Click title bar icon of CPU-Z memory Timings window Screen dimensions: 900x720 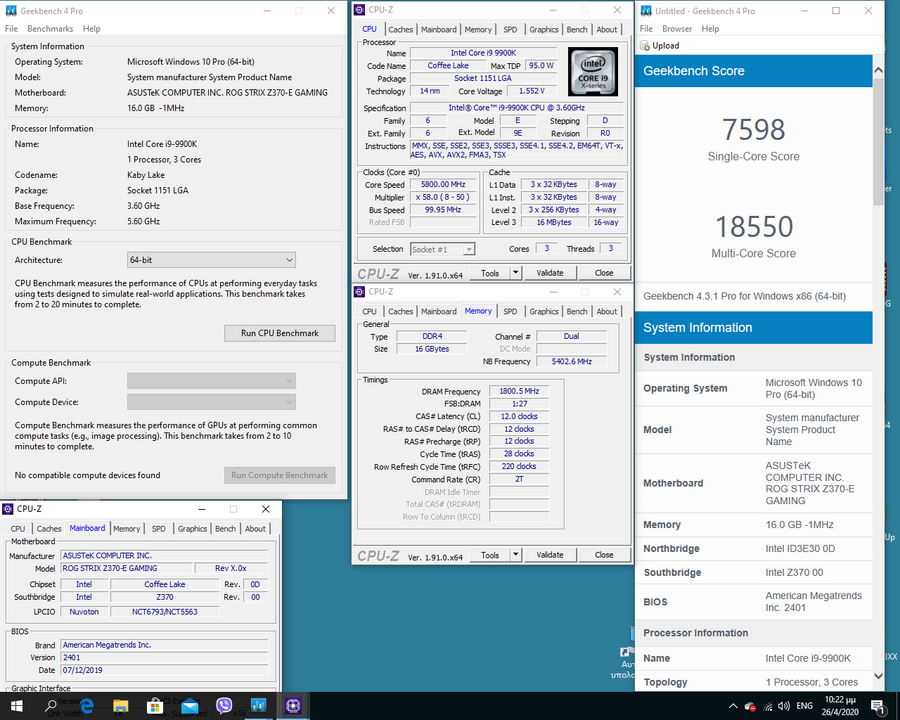click(359, 292)
